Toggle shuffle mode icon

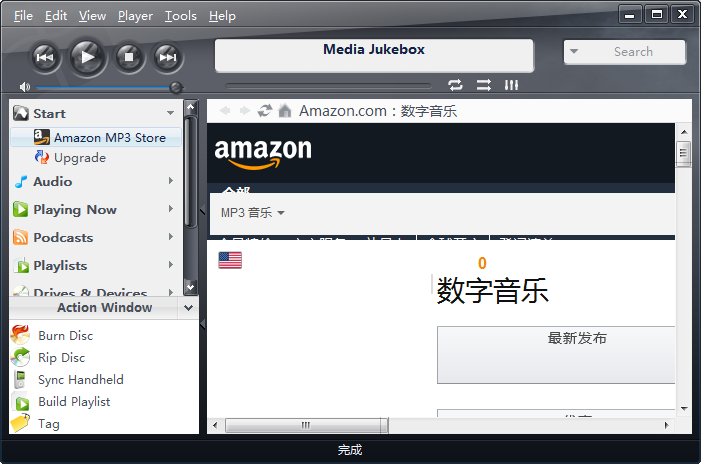483,85
